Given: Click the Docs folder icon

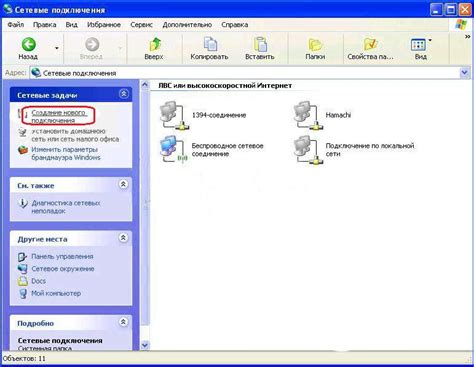Looking at the screenshot, I should click(x=22, y=281).
